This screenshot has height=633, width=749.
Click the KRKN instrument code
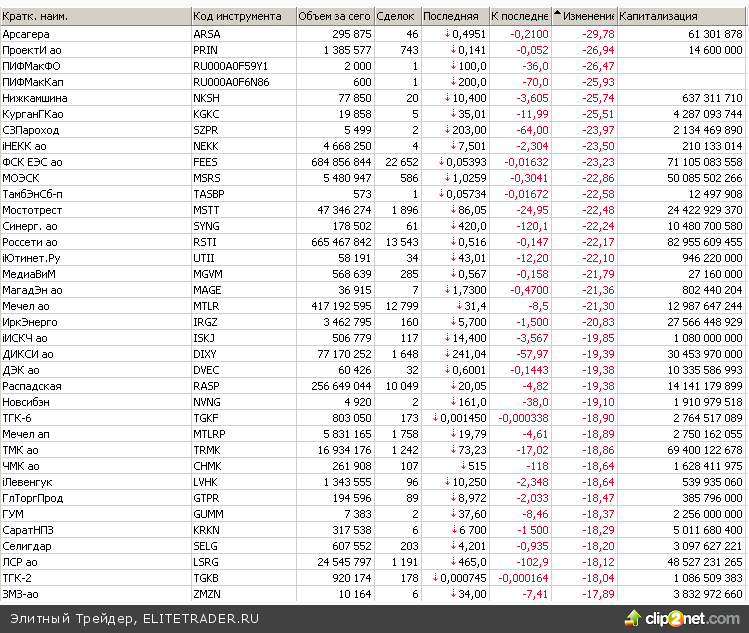(206, 530)
